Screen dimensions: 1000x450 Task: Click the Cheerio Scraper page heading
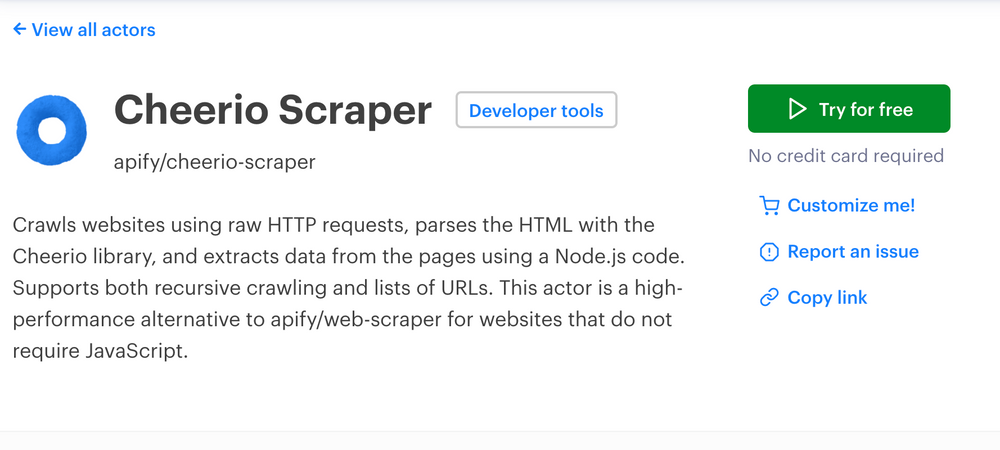coord(273,110)
